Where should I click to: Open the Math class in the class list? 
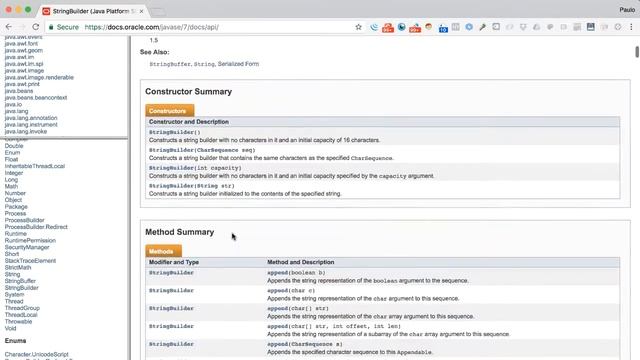pos(11,187)
